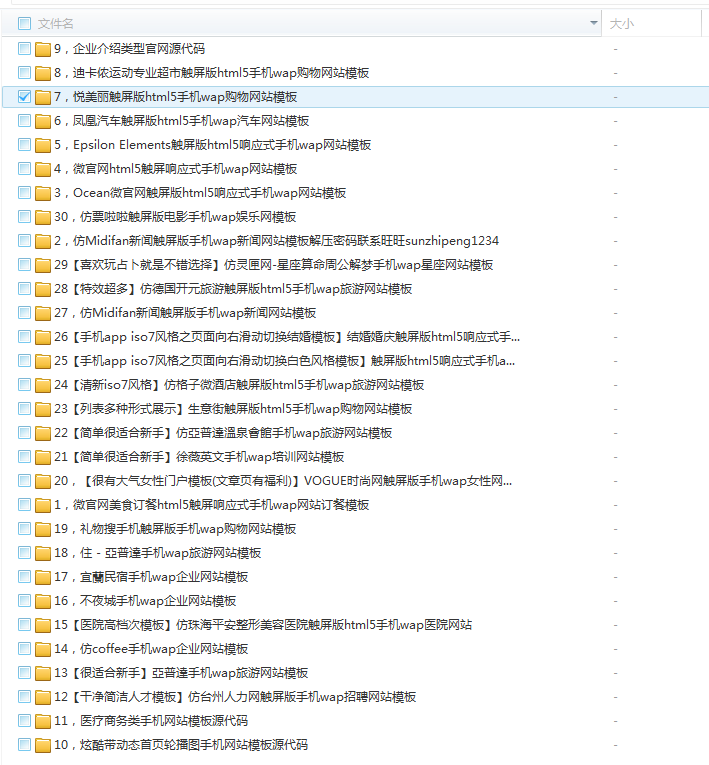Click folder icon of 9，企业介绍类型官网源代码
The width and height of the screenshot is (709, 765).
(43, 49)
